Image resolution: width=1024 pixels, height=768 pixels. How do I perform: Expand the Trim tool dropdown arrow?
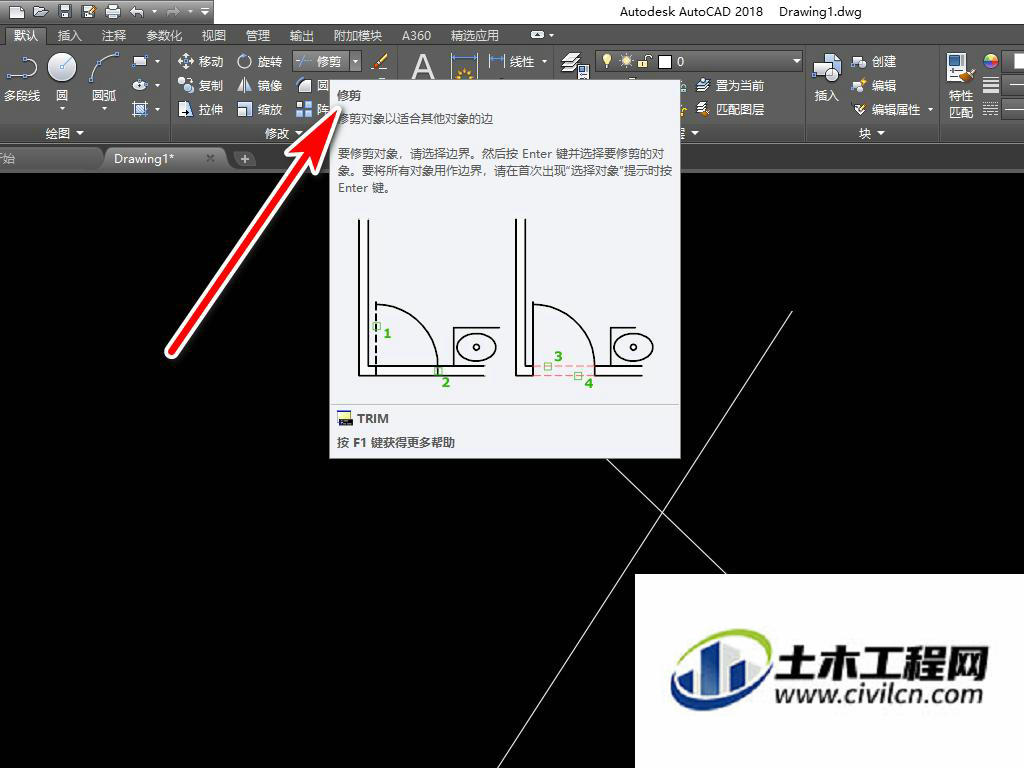pos(355,61)
